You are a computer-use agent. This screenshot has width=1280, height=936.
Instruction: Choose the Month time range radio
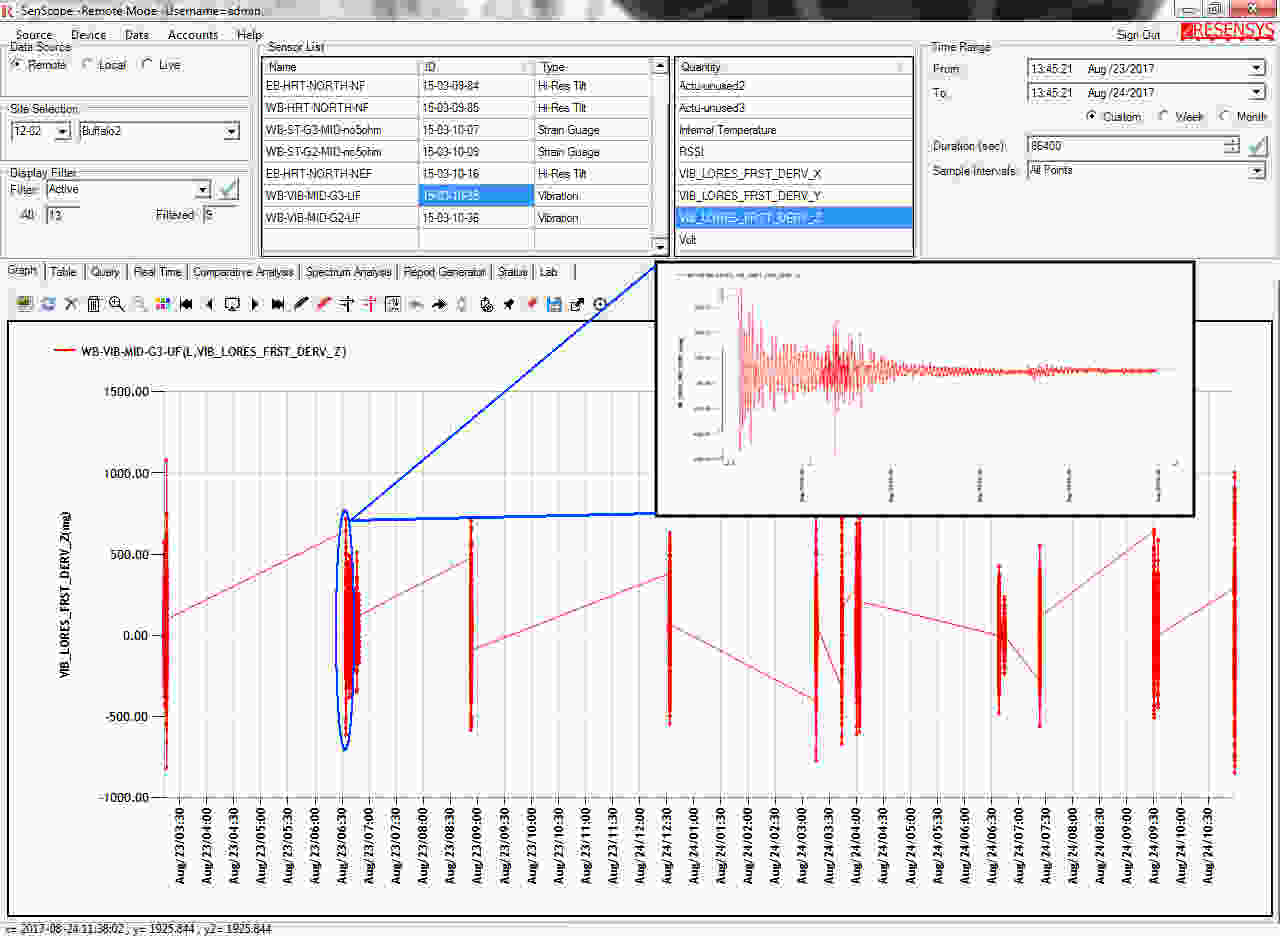1224,116
